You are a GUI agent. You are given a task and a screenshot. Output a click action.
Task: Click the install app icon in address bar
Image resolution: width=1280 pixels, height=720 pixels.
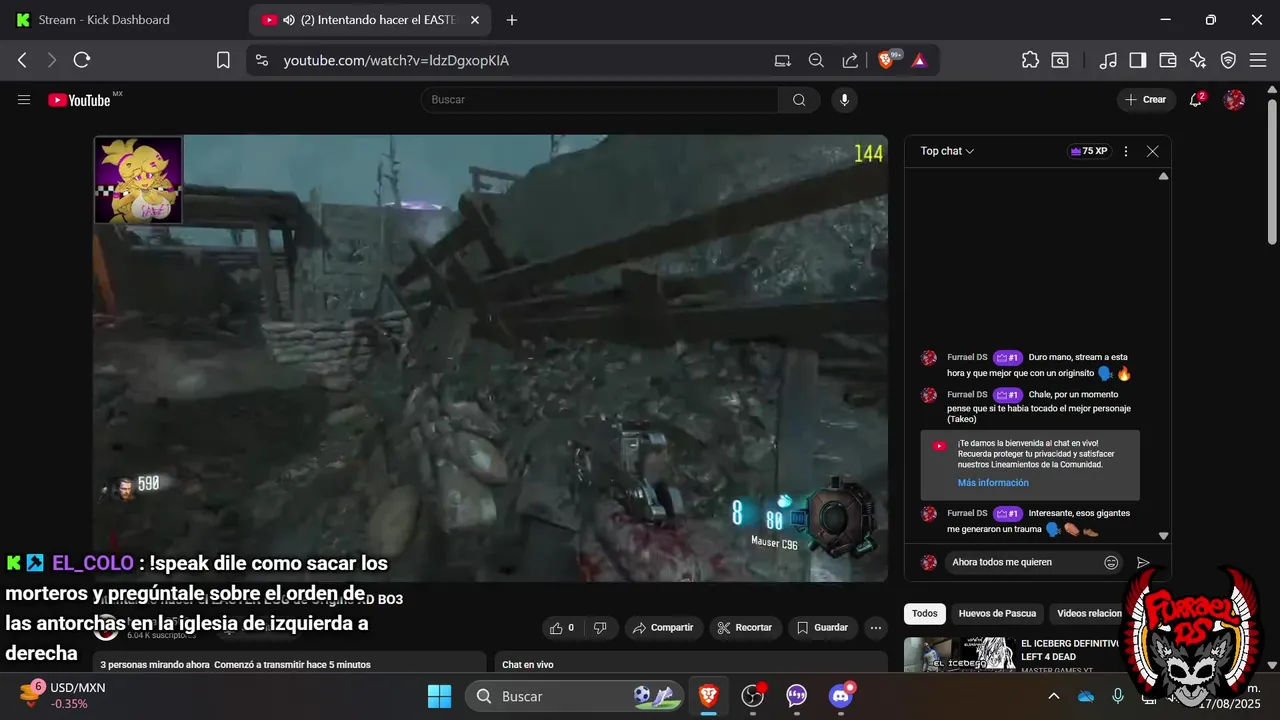[782, 60]
